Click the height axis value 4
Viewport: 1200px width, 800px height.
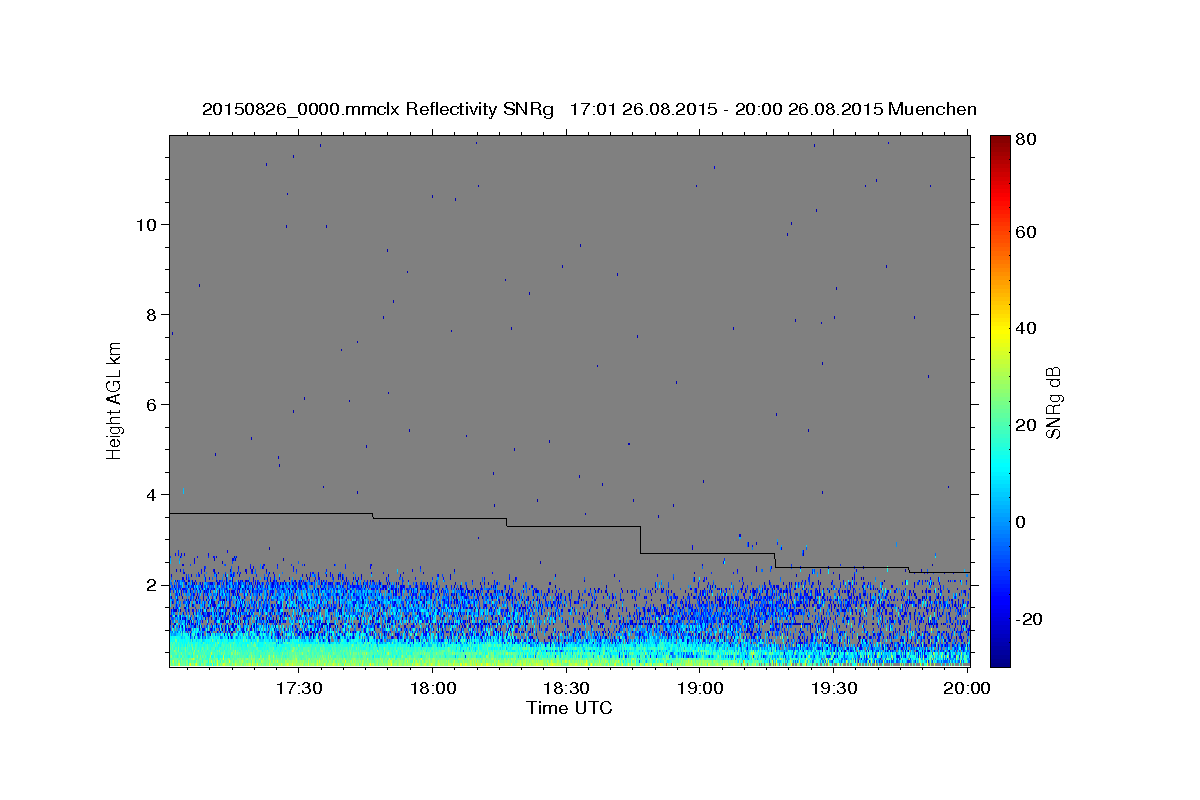153,494
